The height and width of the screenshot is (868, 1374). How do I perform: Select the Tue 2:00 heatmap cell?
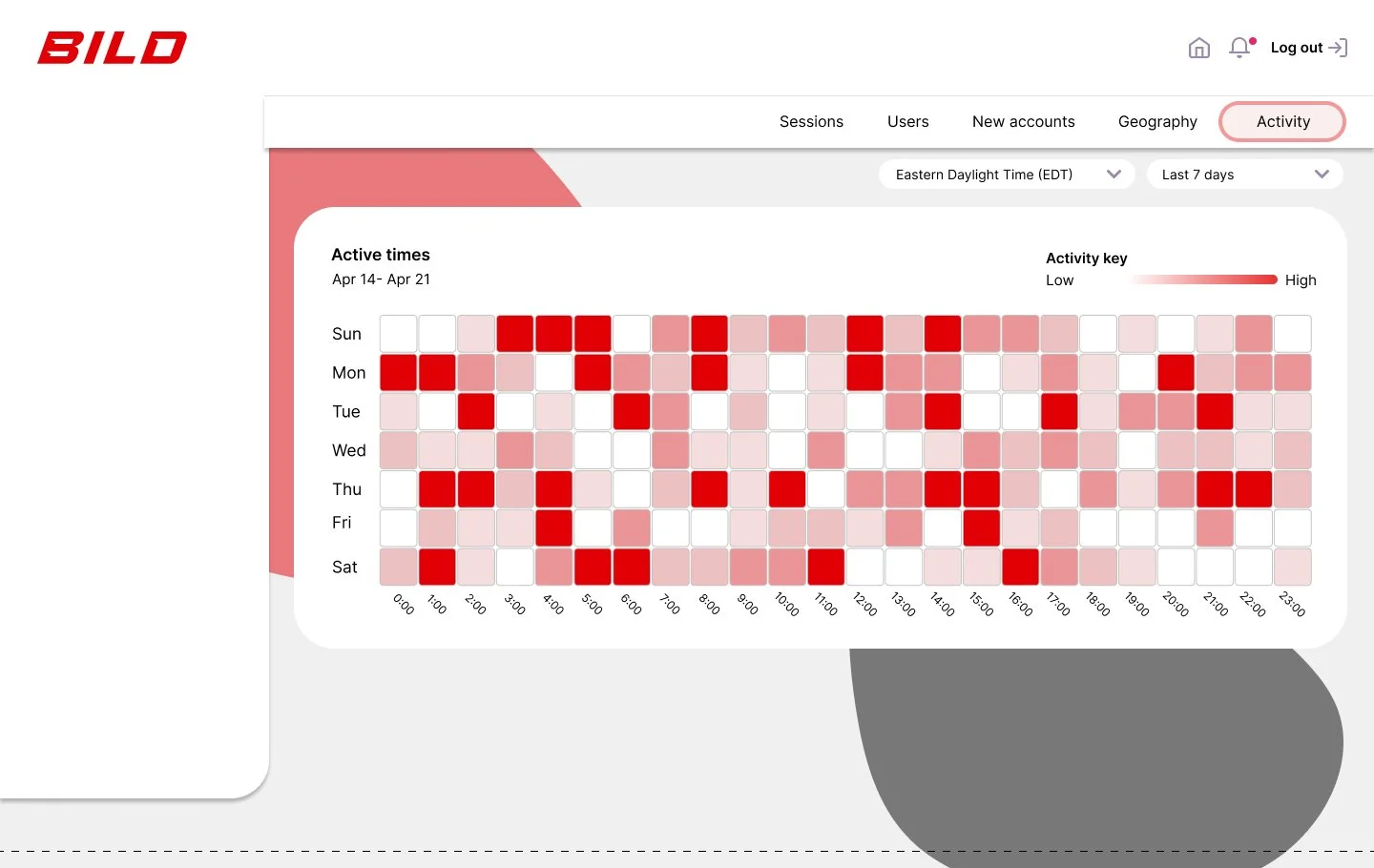point(476,411)
